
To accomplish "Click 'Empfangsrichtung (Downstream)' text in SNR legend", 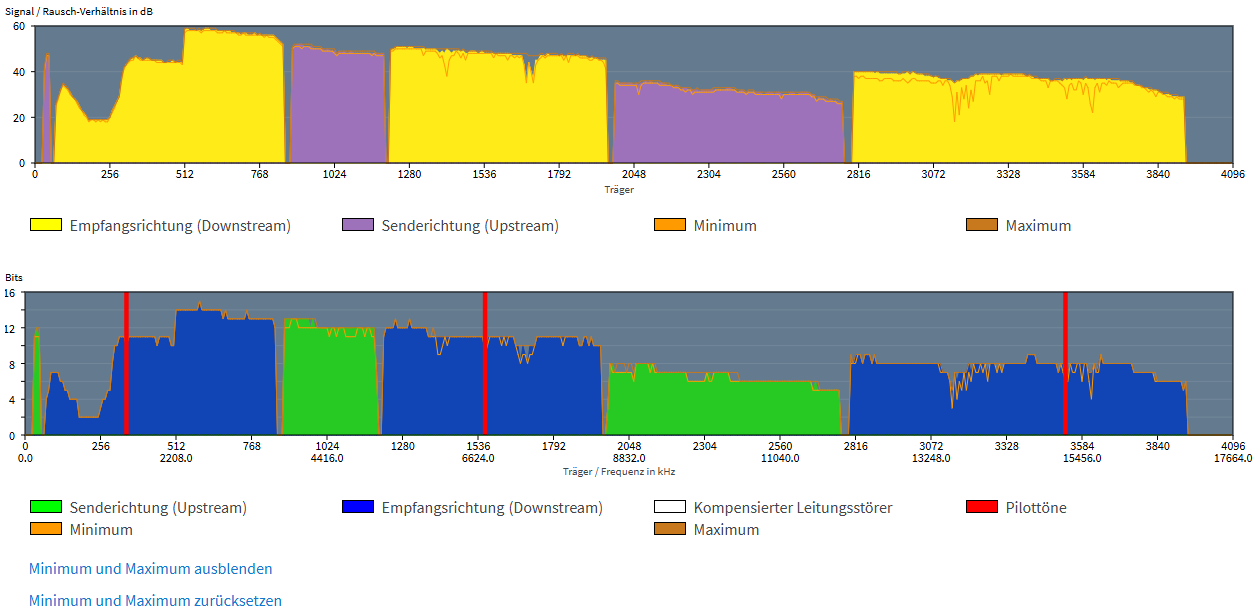I will [180, 225].
